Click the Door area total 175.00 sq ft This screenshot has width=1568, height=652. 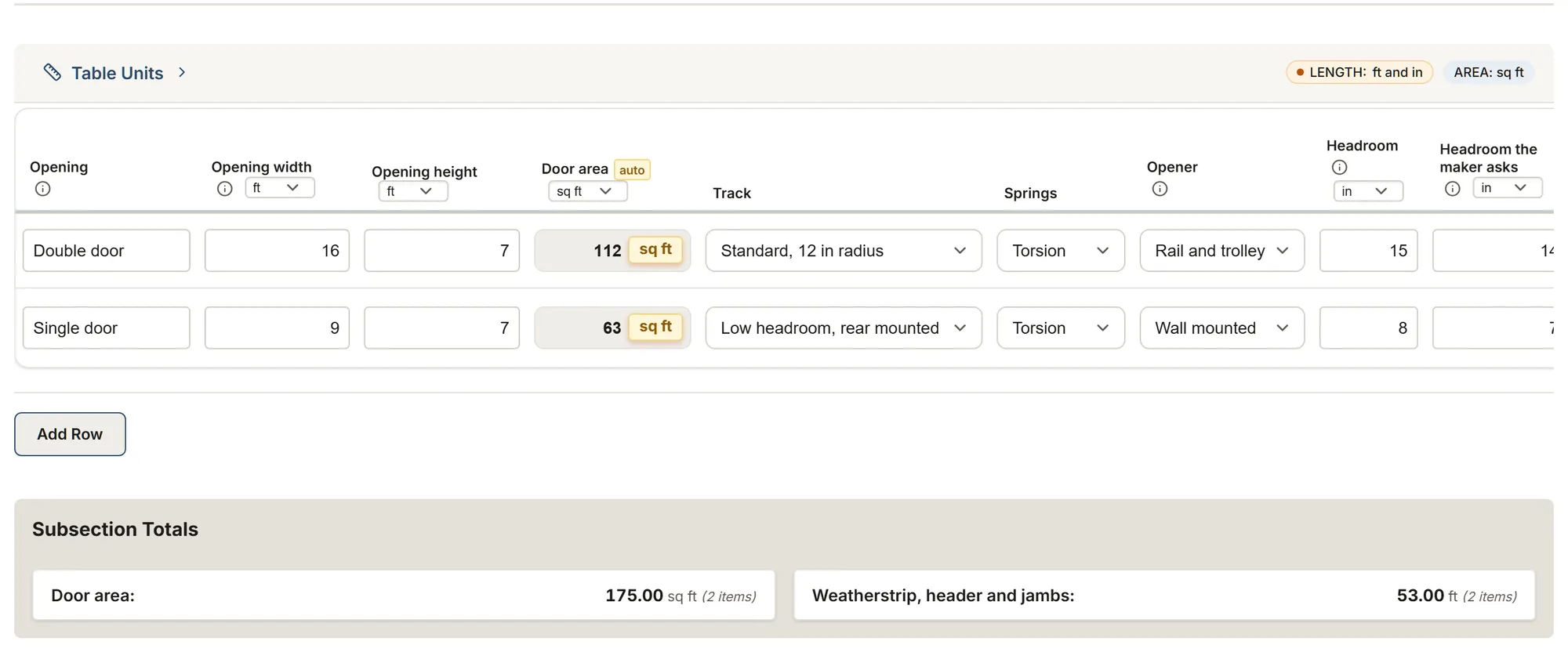pos(681,596)
